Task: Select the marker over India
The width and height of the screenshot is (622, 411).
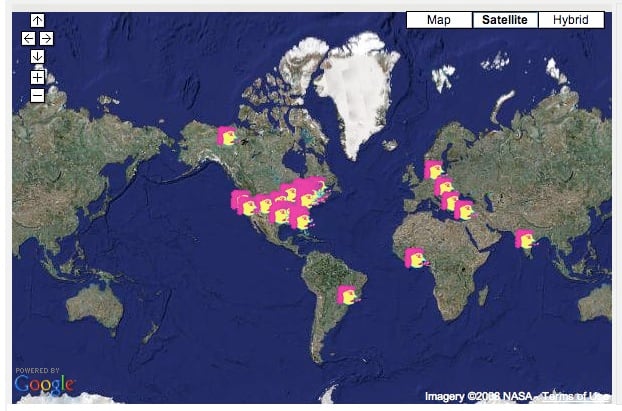Action: click(524, 239)
